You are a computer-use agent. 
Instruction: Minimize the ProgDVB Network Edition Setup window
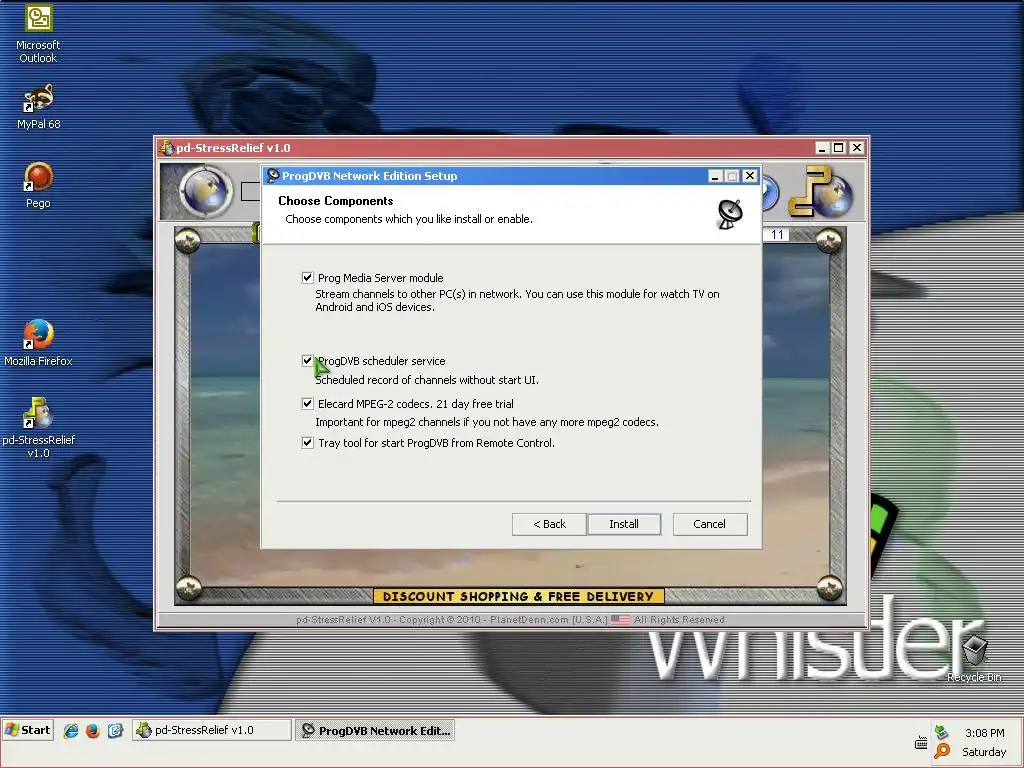coord(715,176)
